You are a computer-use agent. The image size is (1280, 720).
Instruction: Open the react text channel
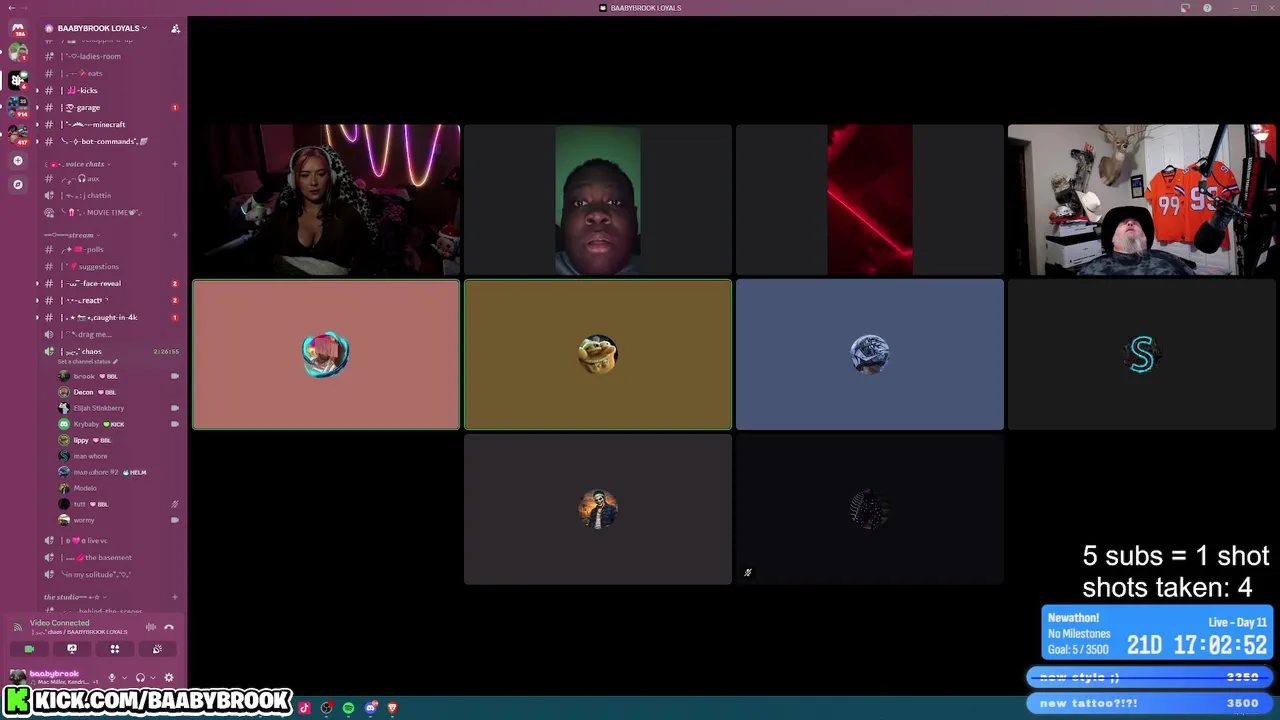click(110, 300)
